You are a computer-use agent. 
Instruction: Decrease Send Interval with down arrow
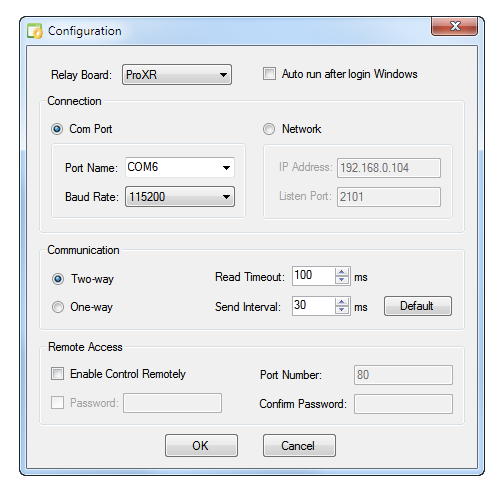tap(341, 310)
